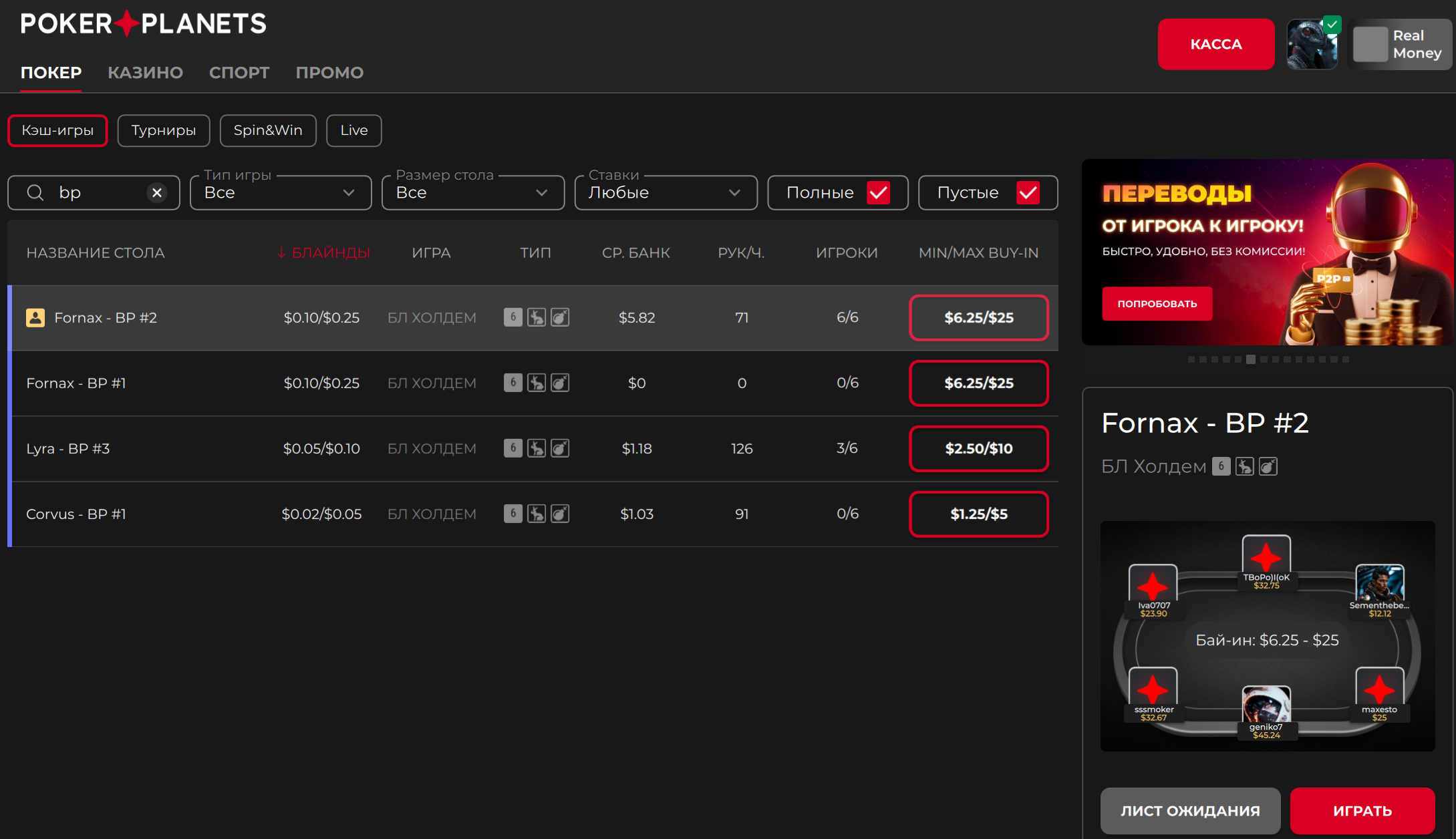Click the seated-player icon next to Fornax BP #2
Image resolution: width=1456 pixels, height=839 pixels.
[35, 318]
